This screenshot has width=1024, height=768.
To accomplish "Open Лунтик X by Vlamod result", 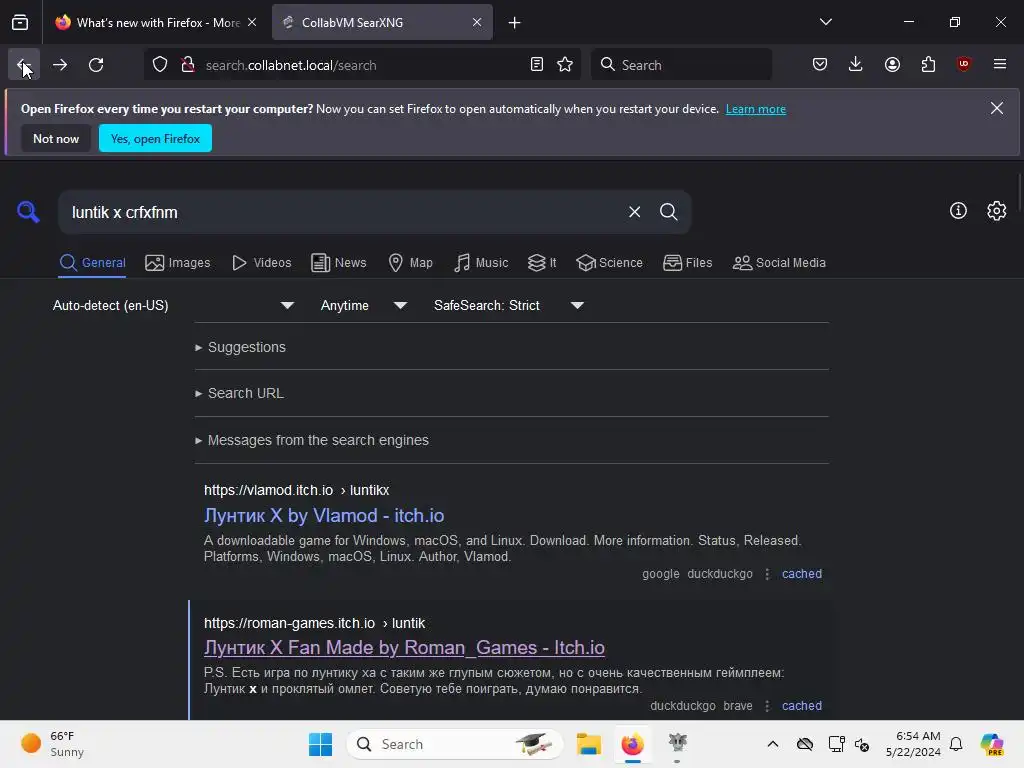I will click(324, 516).
